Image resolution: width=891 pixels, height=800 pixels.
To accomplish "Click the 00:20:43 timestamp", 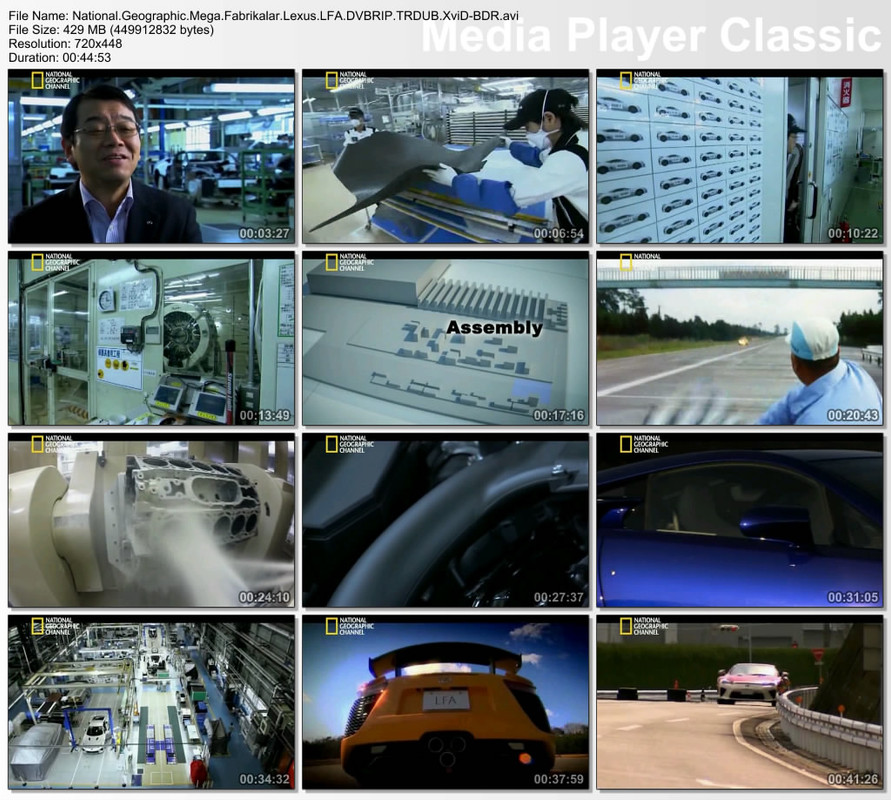I will tap(853, 415).
